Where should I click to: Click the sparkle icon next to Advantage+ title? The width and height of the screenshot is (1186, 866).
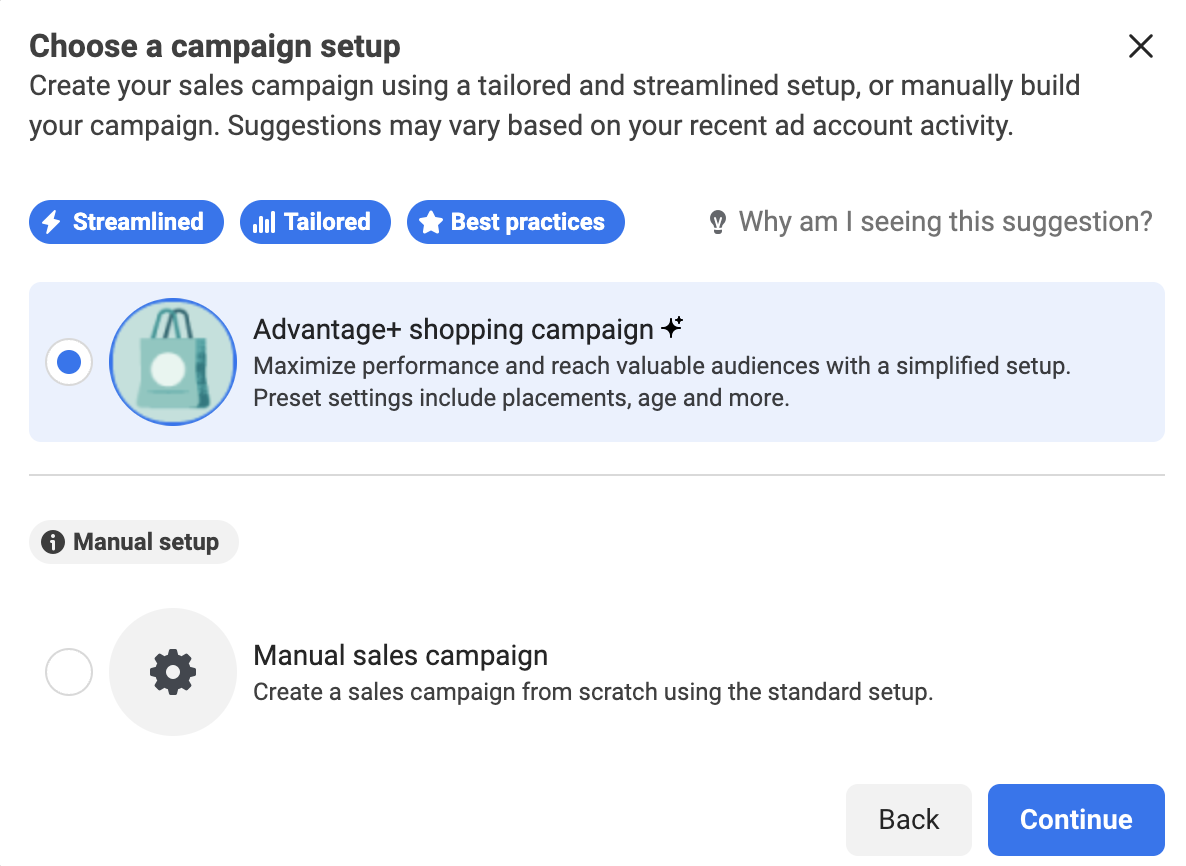click(x=672, y=325)
